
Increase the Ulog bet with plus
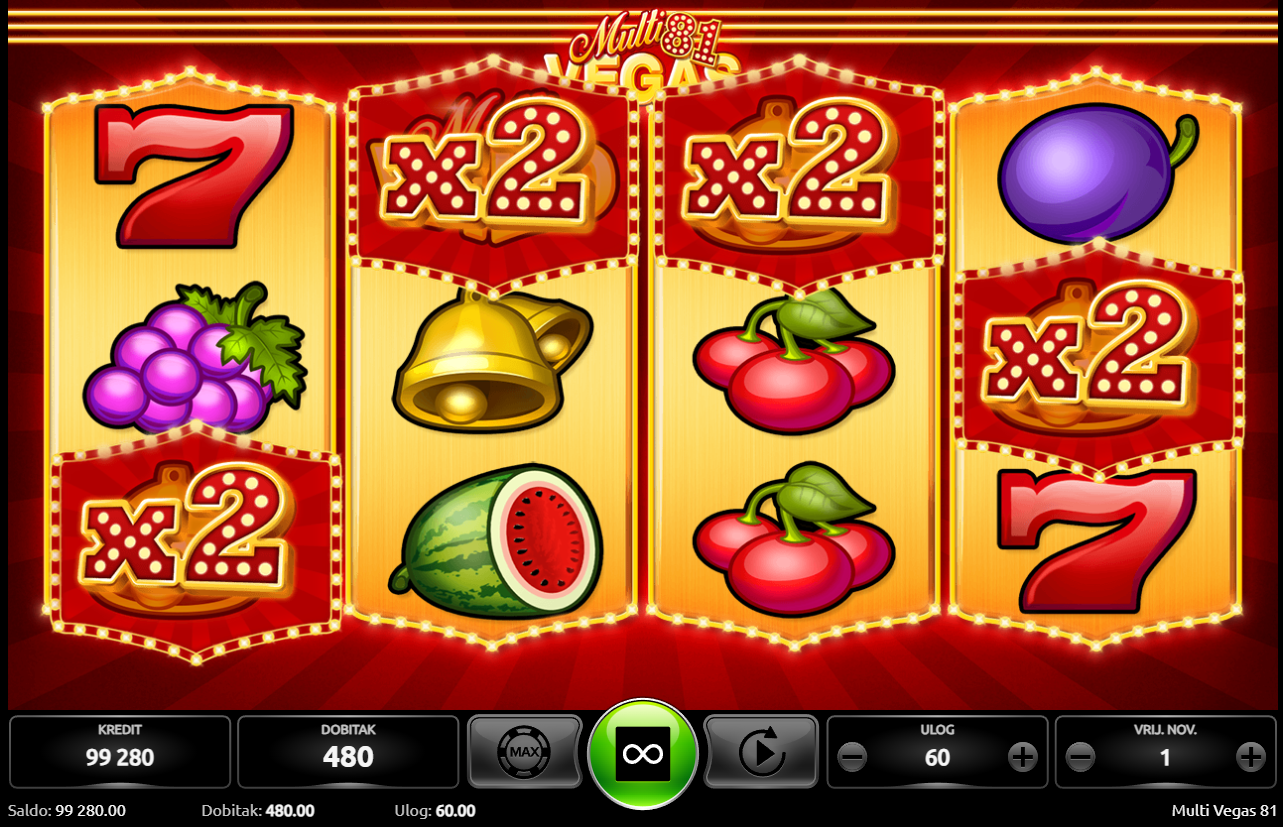[x=1023, y=757]
